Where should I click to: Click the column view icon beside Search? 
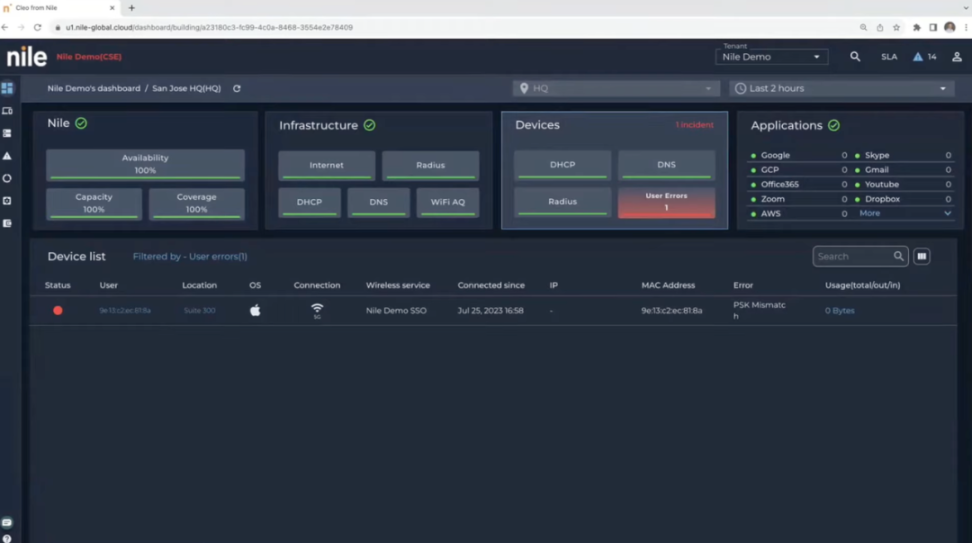[922, 257]
